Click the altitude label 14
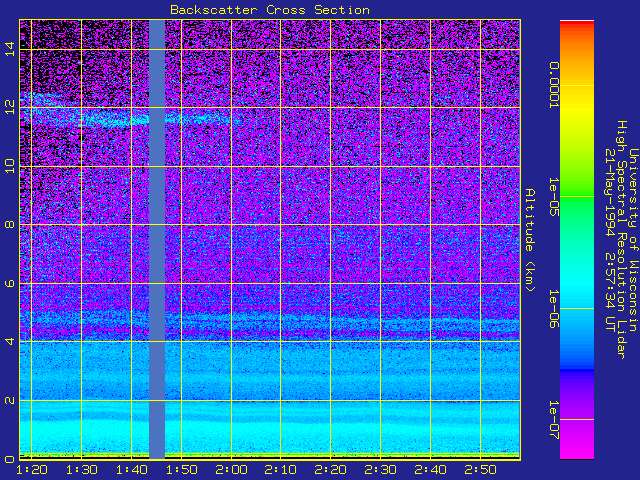This screenshot has width=640, height=480. [x=10, y=49]
